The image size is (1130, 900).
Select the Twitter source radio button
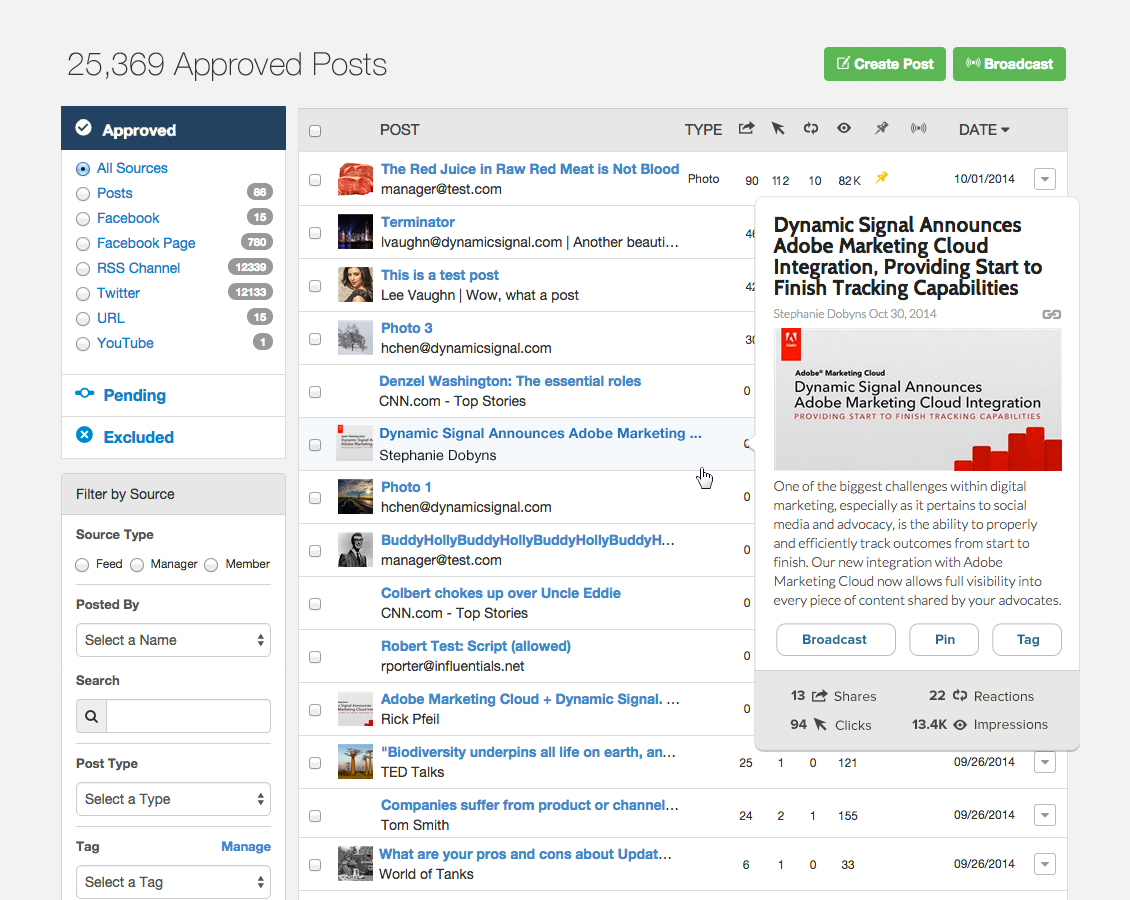pyautogui.click(x=83, y=293)
